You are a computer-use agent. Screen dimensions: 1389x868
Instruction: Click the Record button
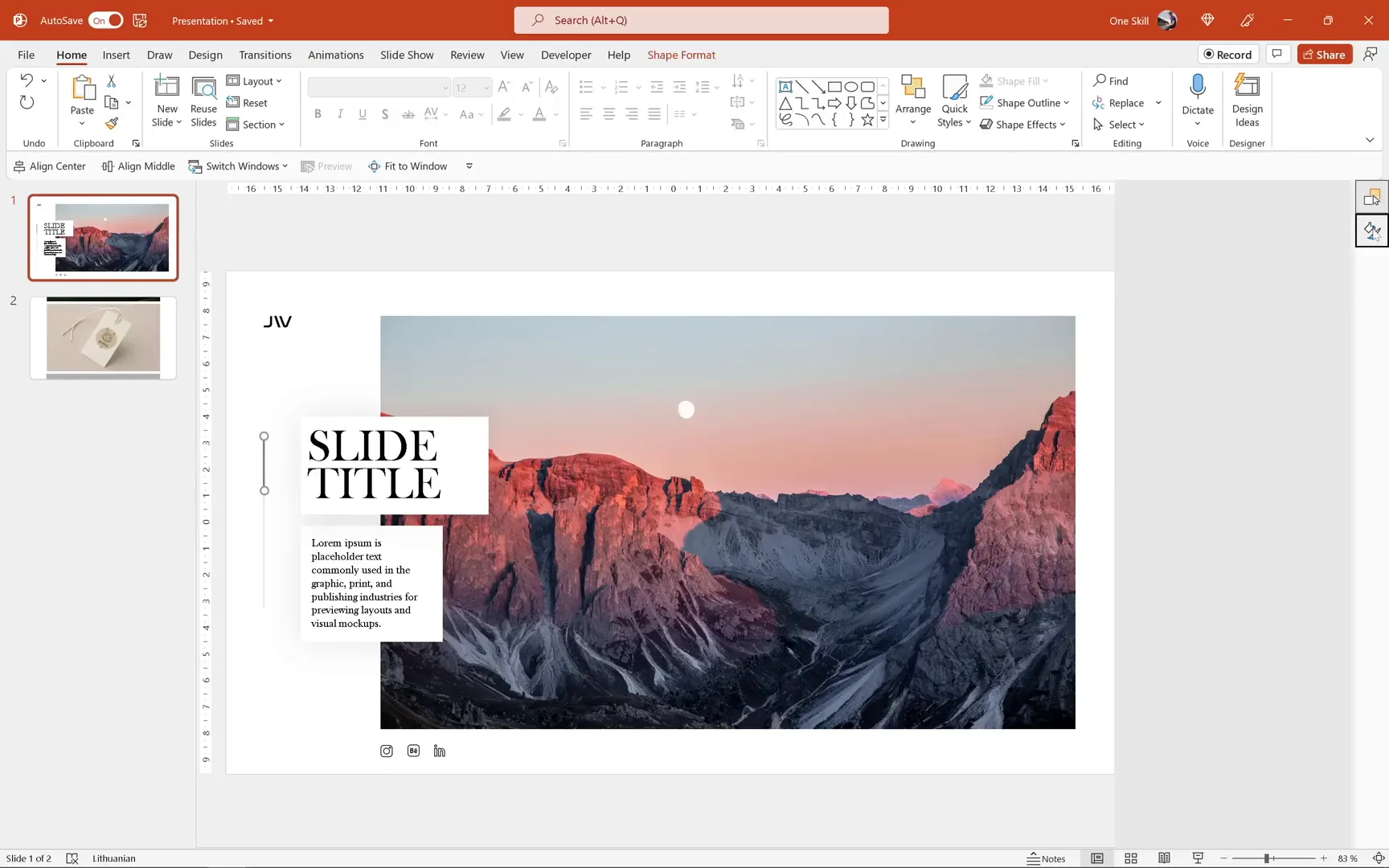pos(1227,54)
